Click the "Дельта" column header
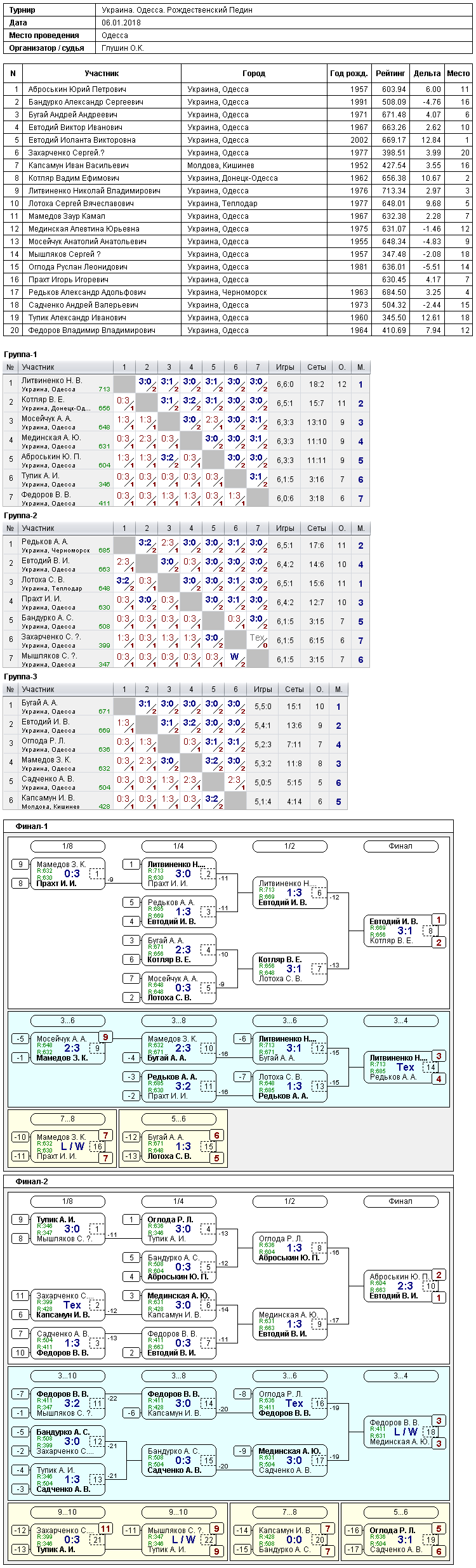Screen dimensions: 476x1568 [x=427, y=74]
